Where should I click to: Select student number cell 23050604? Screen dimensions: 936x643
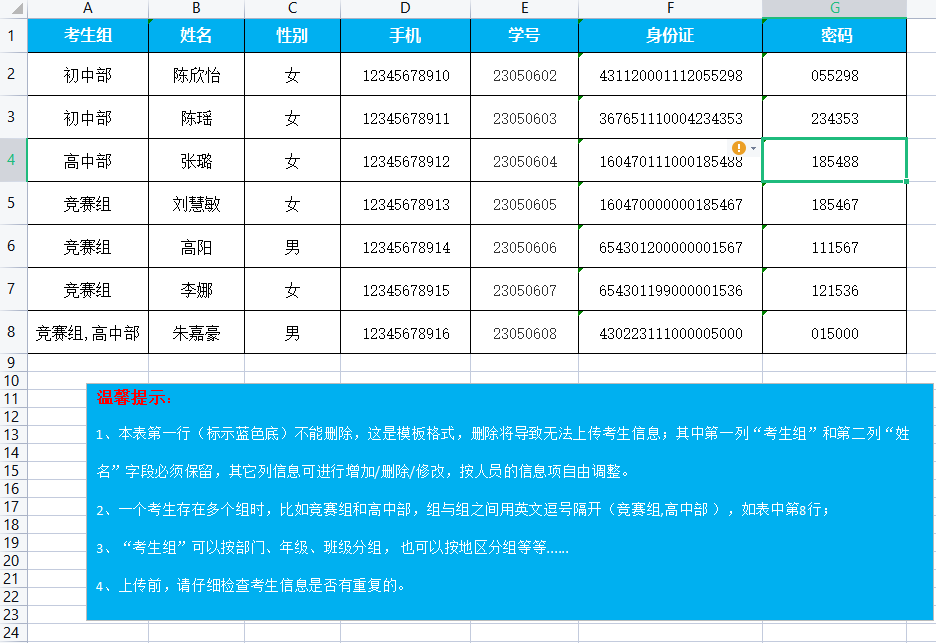(x=525, y=161)
